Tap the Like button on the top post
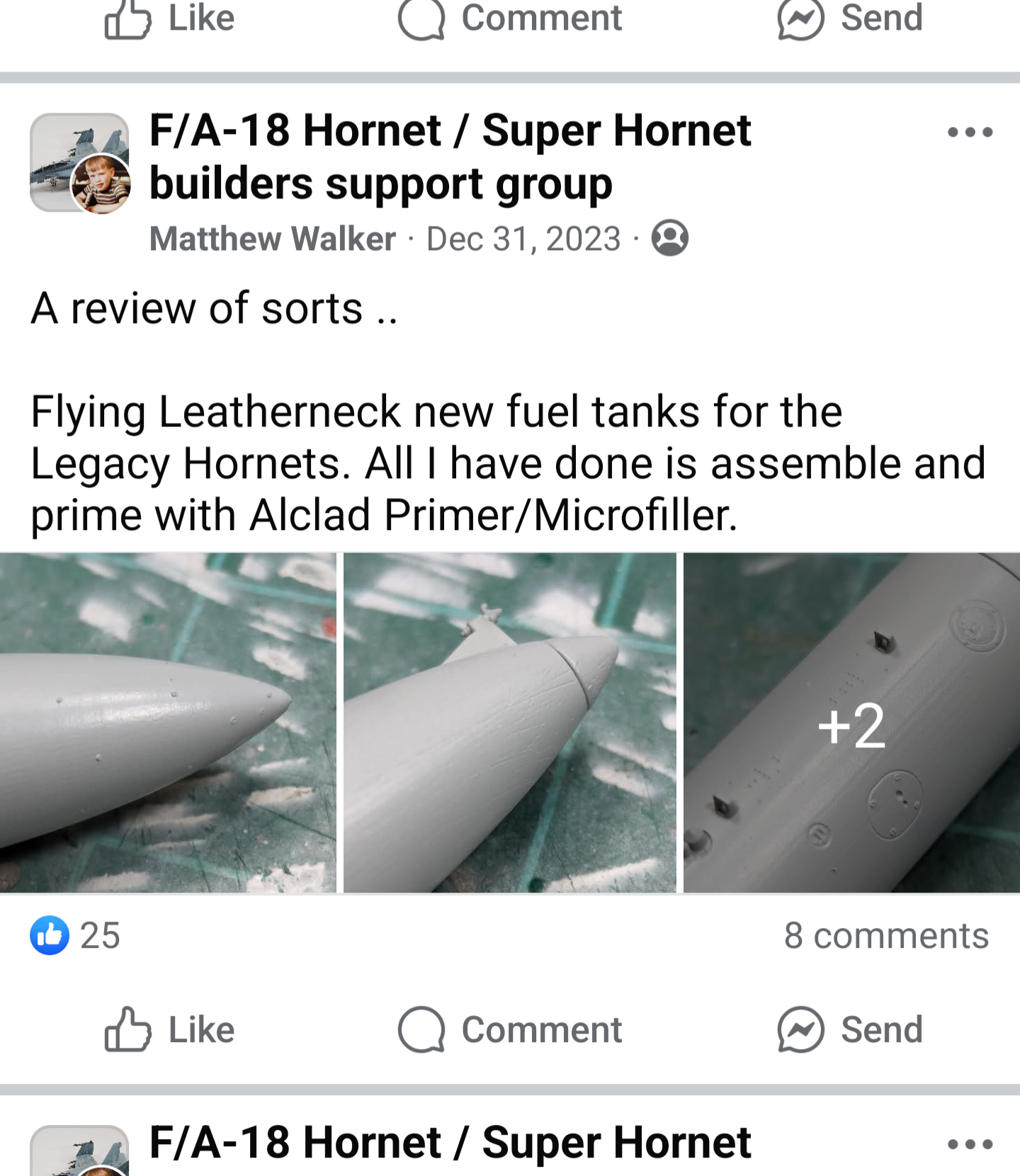 coord(170,18)
